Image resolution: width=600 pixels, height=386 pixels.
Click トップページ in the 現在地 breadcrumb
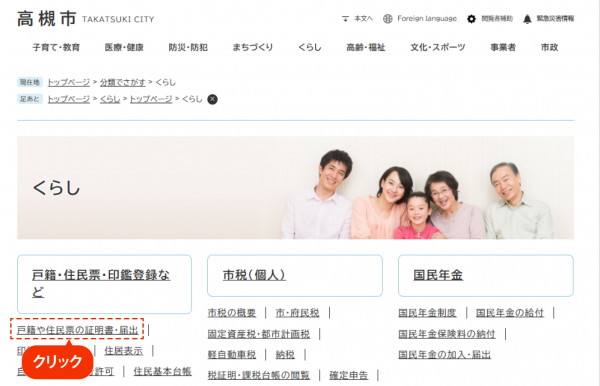68,82
